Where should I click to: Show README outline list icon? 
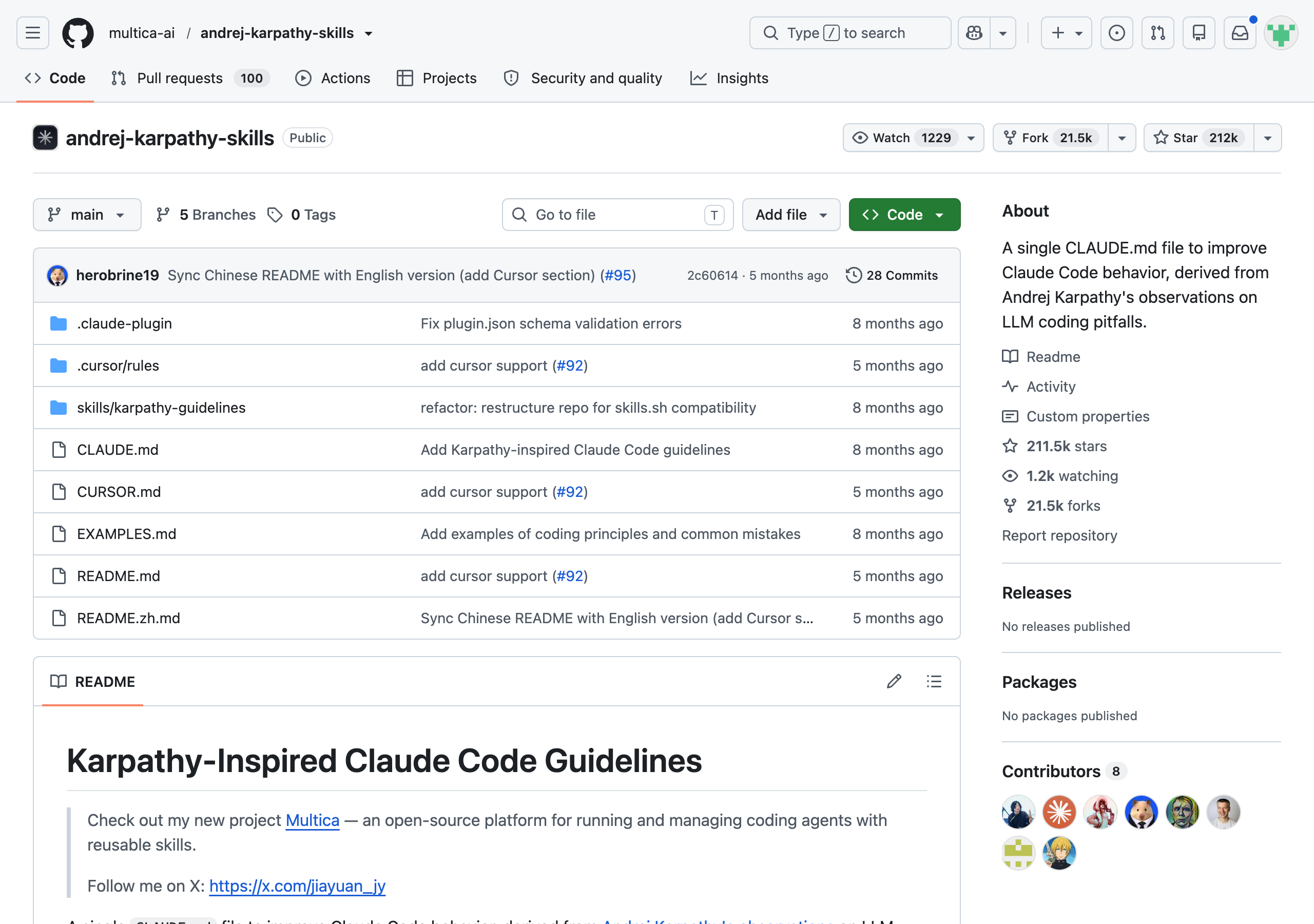934,681
